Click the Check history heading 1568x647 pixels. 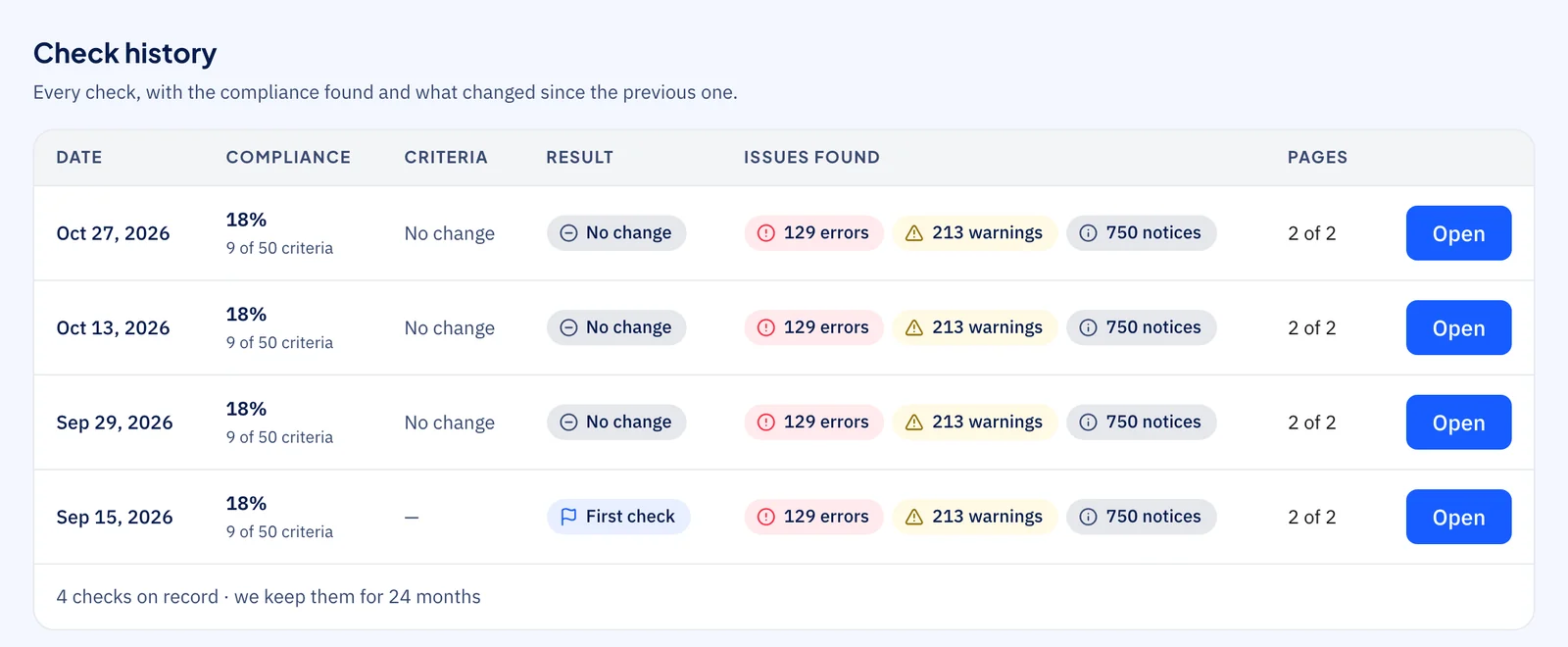click(124, 53)
